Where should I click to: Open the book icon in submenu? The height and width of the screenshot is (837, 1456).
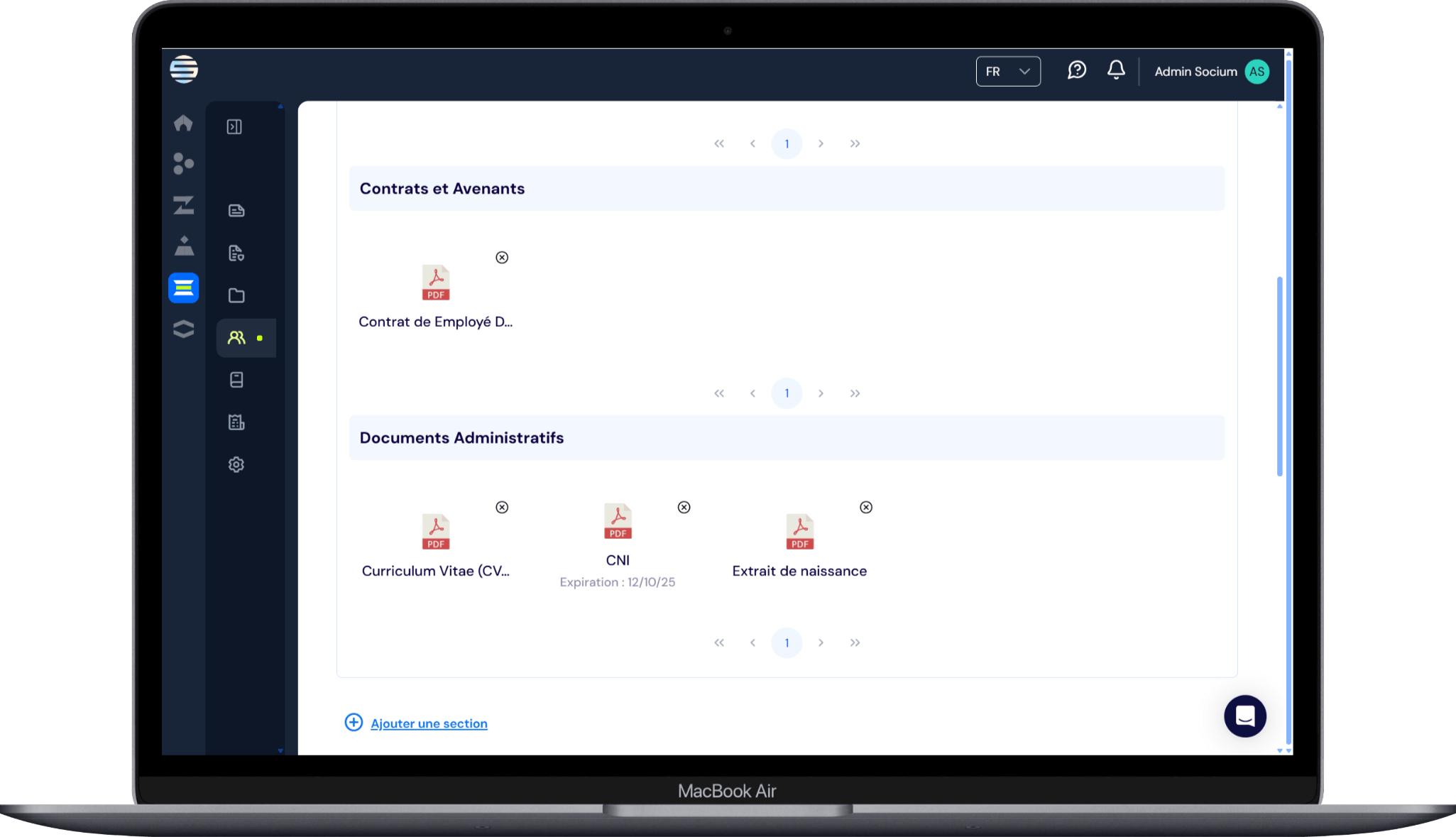tap(236, 380)
